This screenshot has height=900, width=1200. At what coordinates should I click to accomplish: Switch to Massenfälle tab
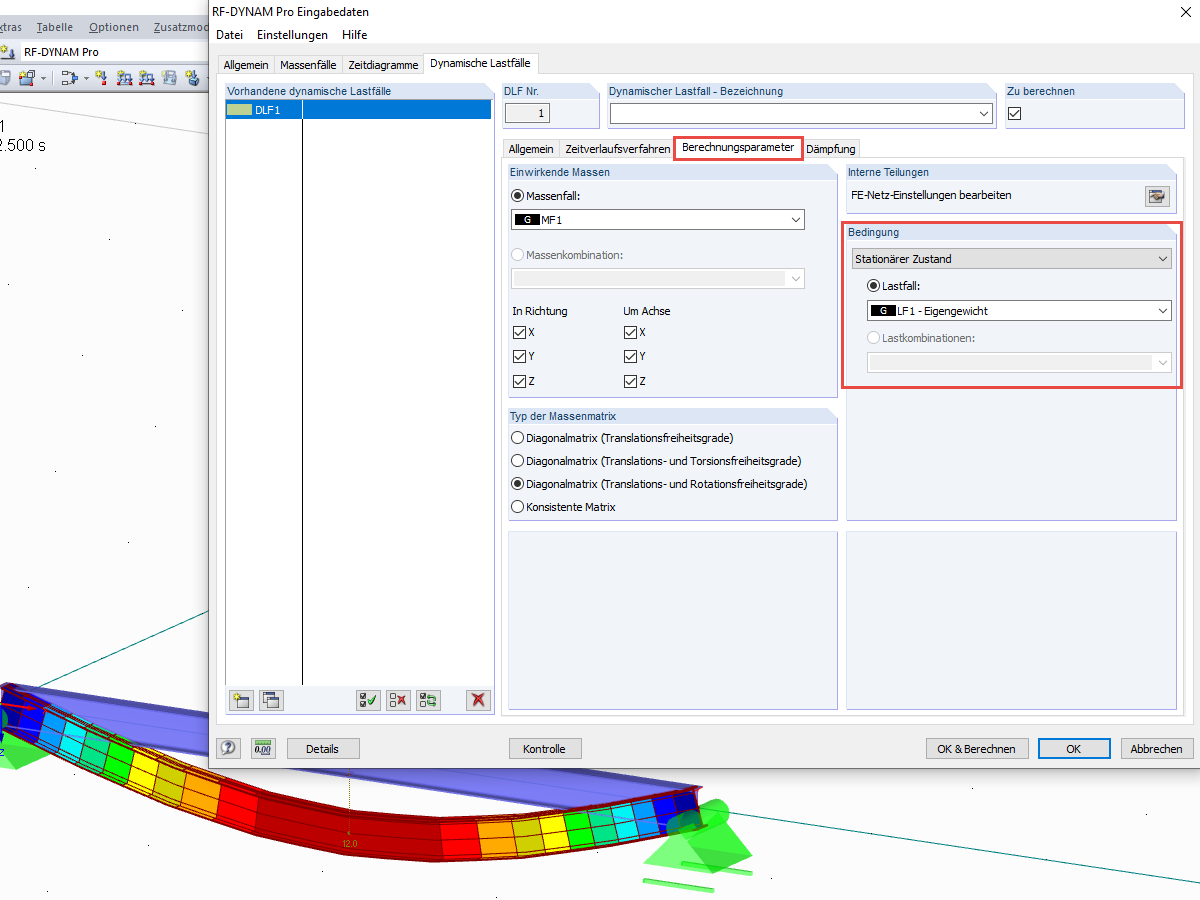click(x=308, y=65)
